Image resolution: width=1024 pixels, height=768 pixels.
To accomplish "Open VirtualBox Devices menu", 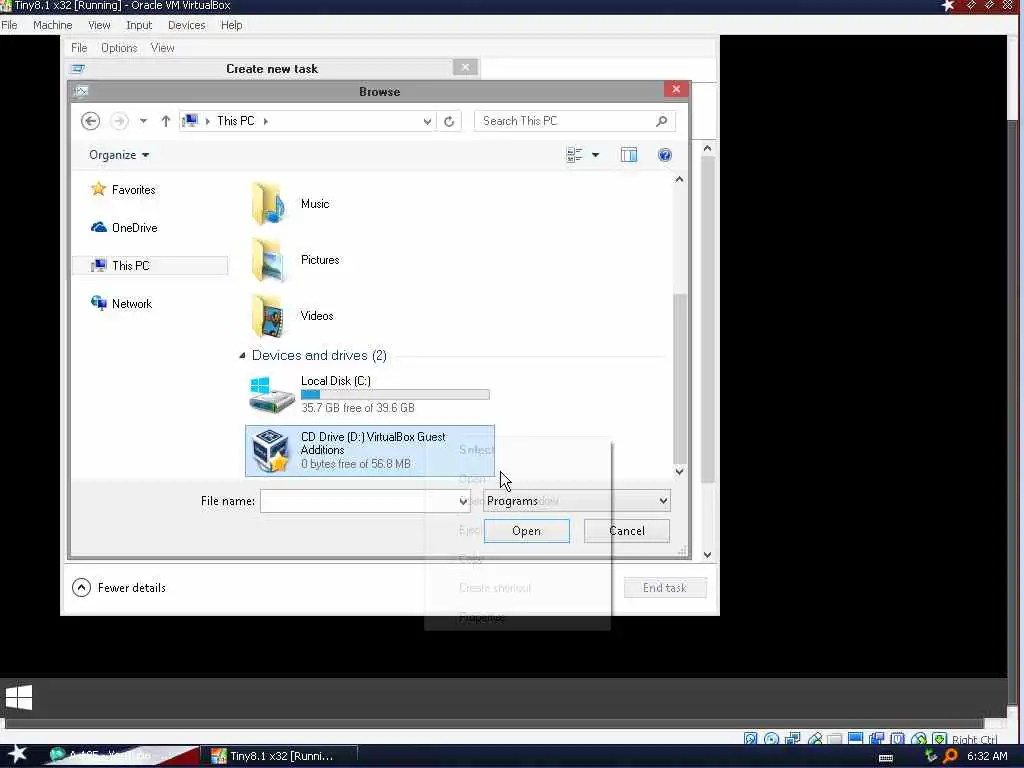I will coord(186,25).
